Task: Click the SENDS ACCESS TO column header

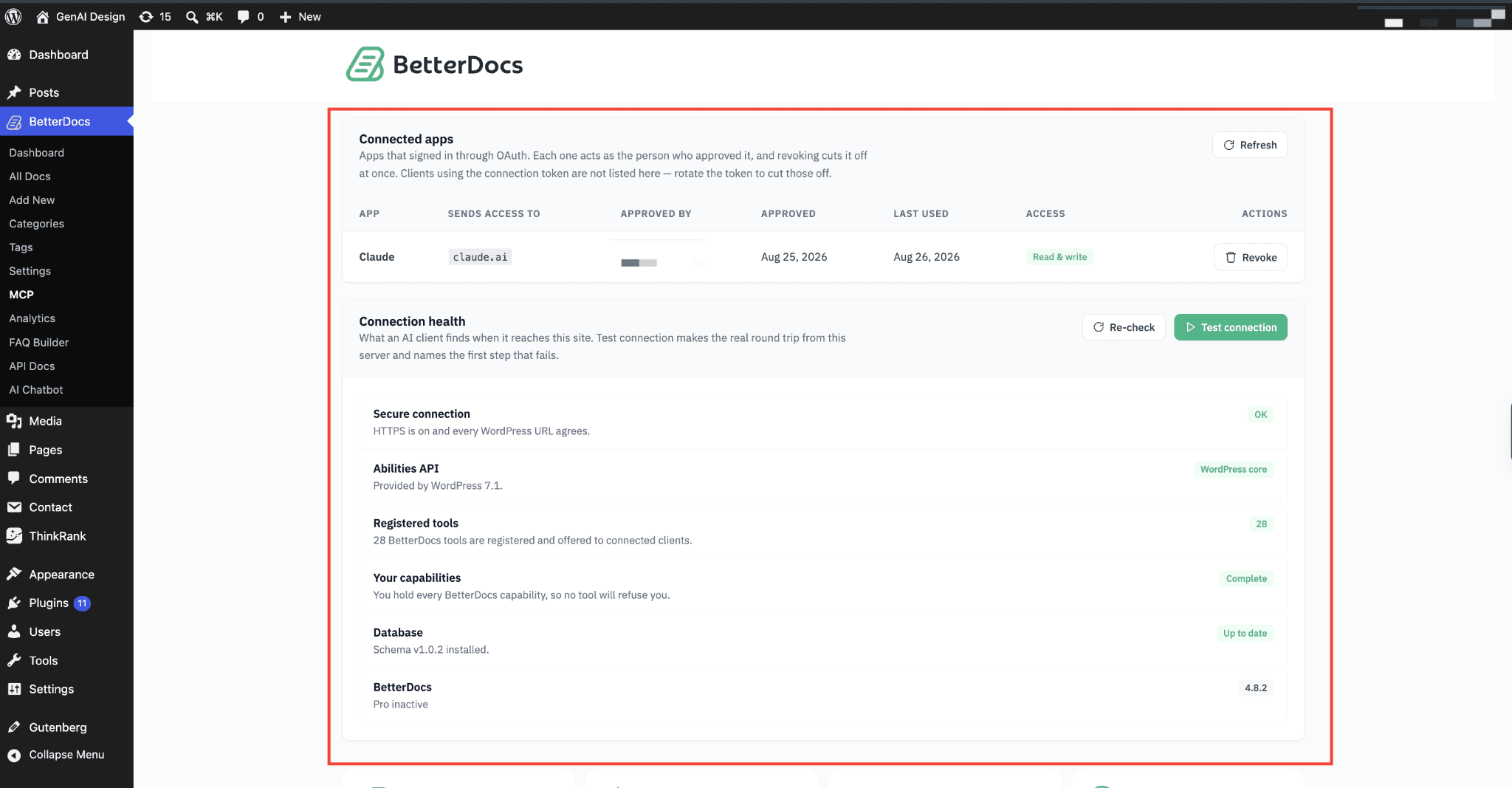Action: tap(494, 213)
